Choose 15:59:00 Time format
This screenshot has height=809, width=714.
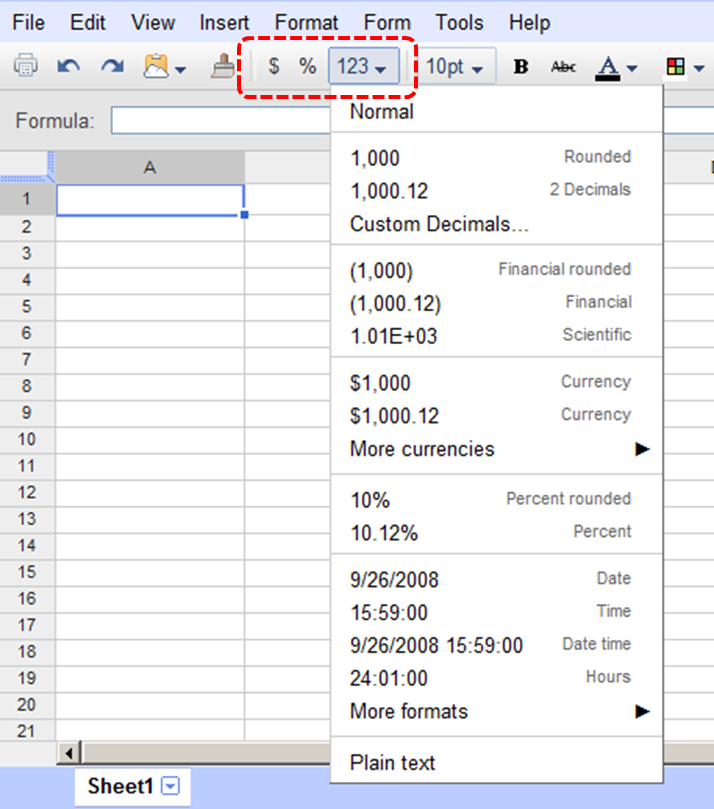pos(496,612)
